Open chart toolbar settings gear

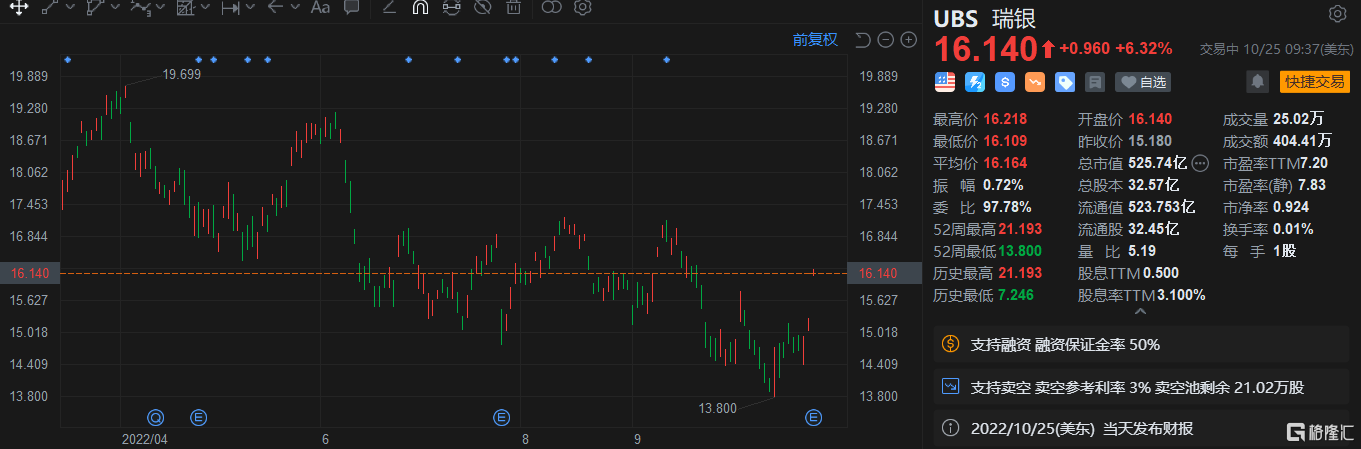coord(582,8)
